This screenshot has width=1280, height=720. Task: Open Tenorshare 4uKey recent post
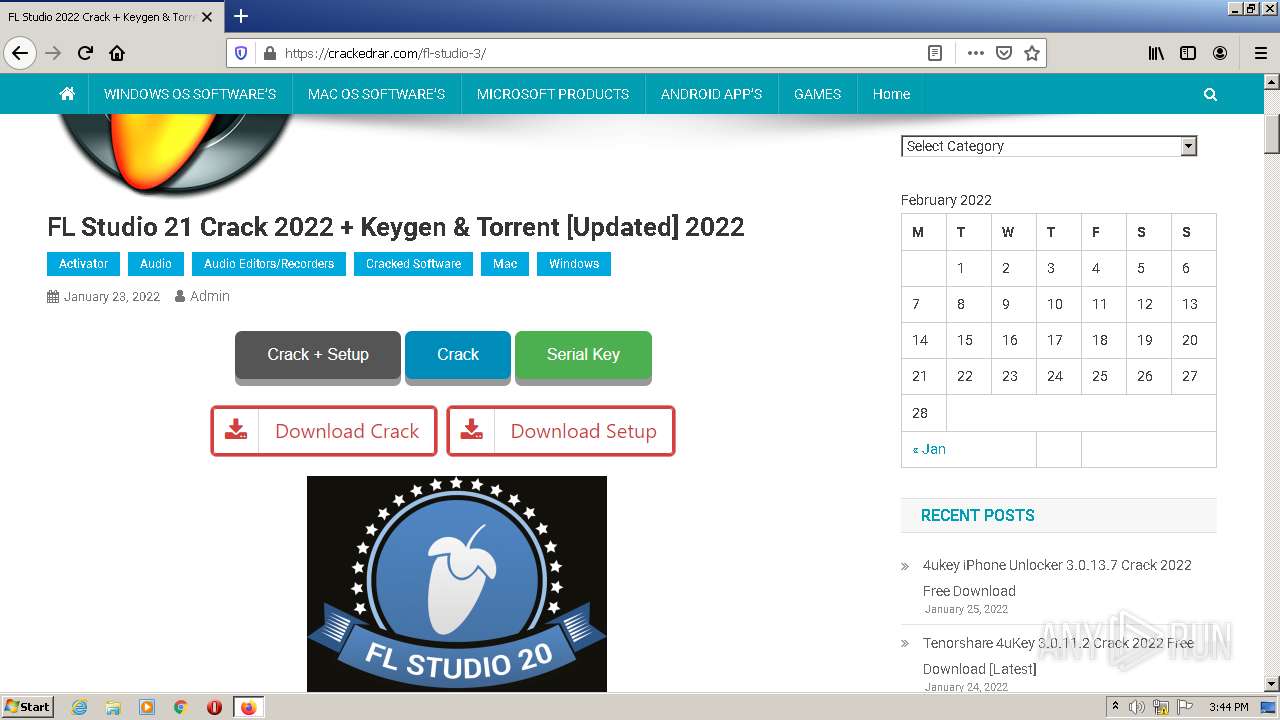coord(1058,656)
